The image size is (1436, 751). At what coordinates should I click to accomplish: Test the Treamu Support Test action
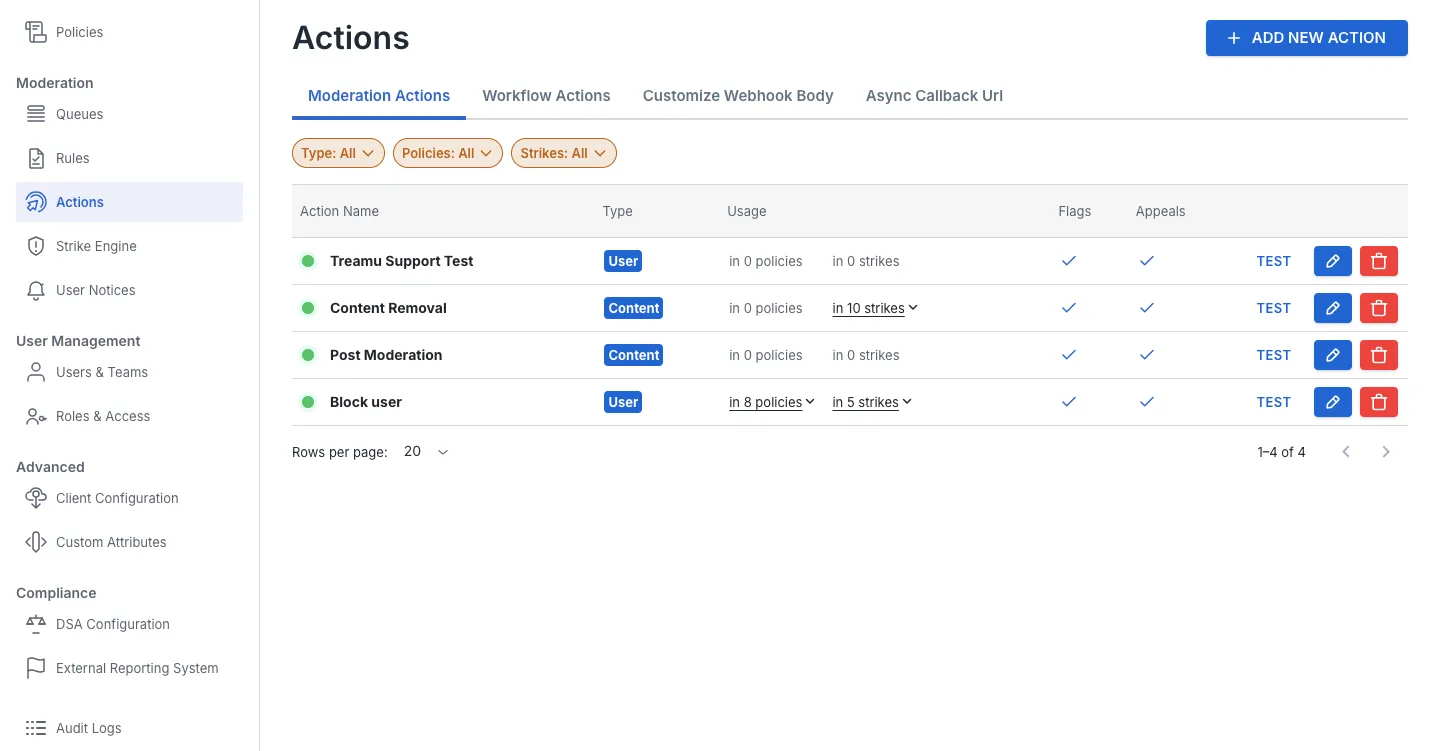pyautogui.click(x=1273, y=261)
